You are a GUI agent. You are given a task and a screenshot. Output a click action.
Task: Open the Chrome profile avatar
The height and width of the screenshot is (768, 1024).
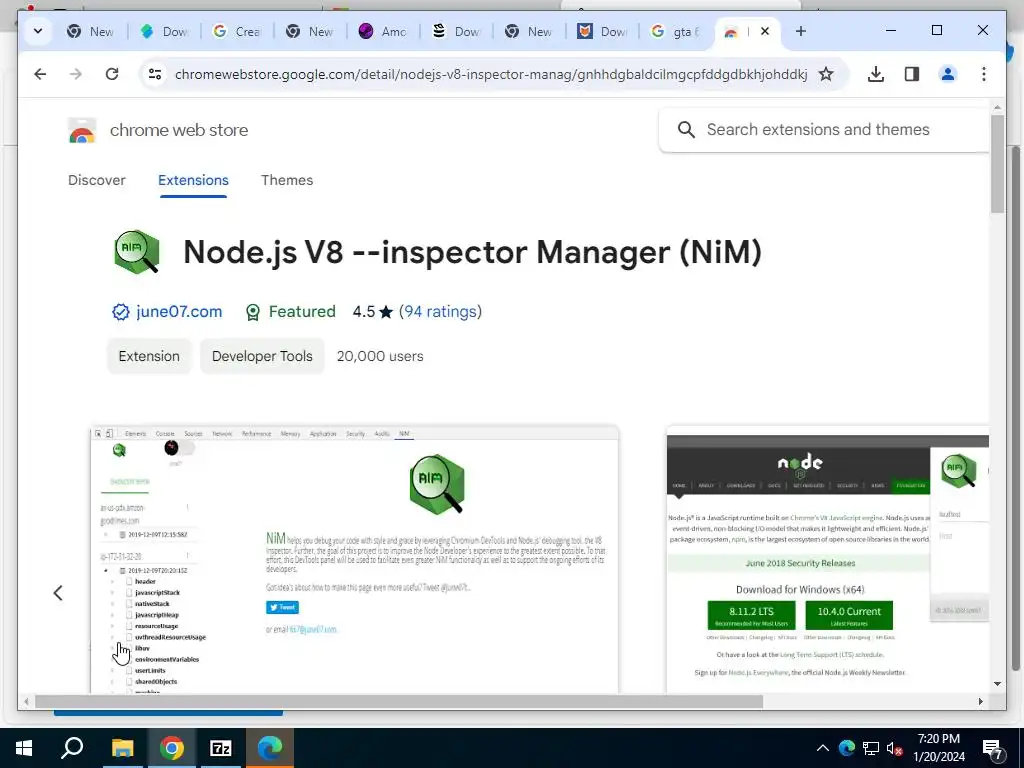pyautogui.click(x=948, y=74)
